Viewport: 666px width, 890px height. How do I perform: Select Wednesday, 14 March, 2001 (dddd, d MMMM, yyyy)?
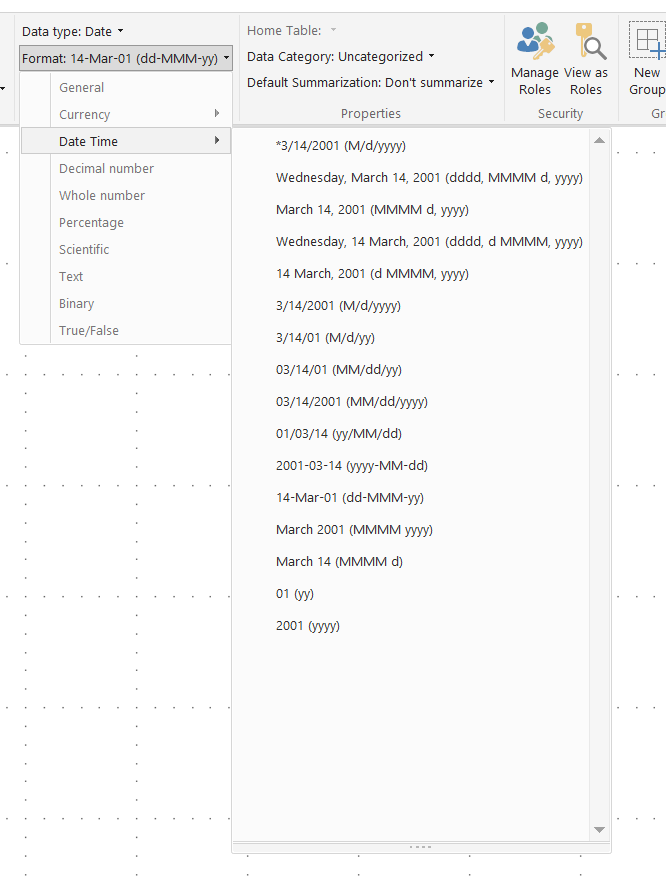(x=412, y=242)
